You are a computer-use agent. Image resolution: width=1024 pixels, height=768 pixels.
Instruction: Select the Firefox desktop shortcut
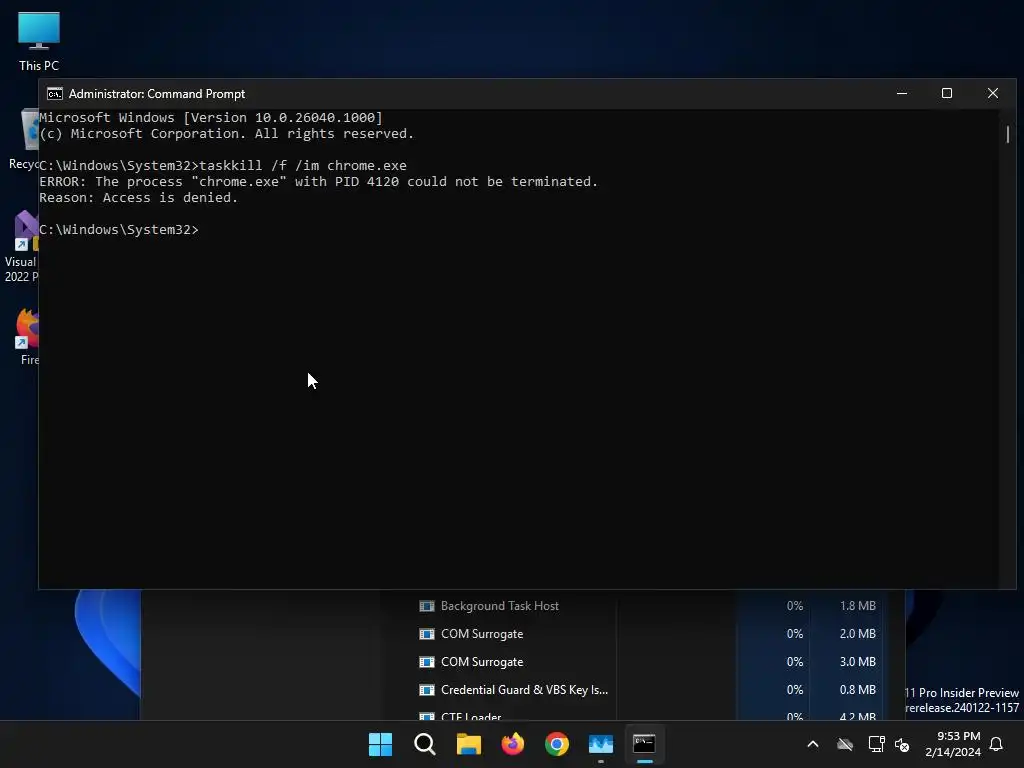coord(27,336)
